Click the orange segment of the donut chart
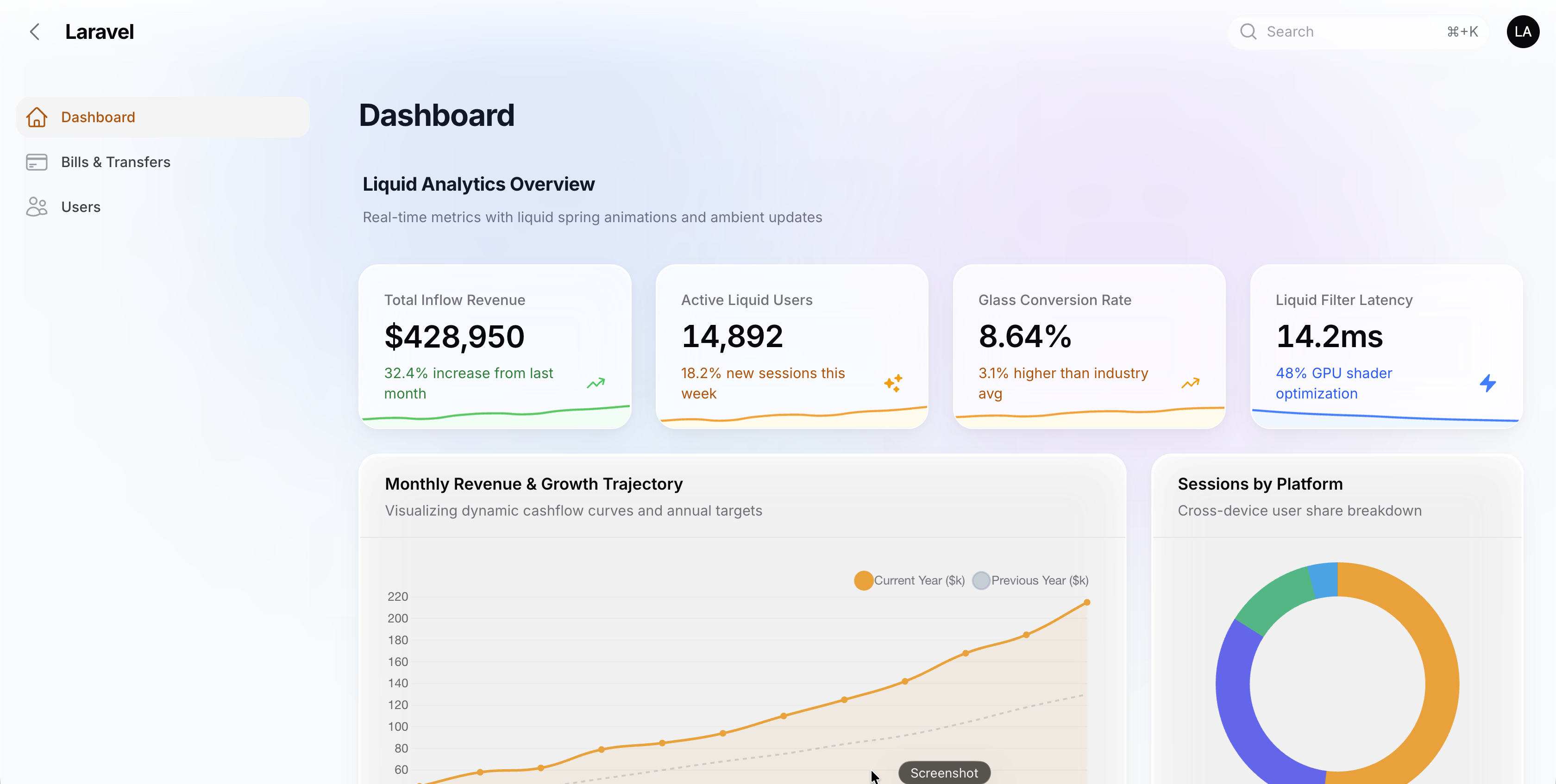 click(1441, 670)
